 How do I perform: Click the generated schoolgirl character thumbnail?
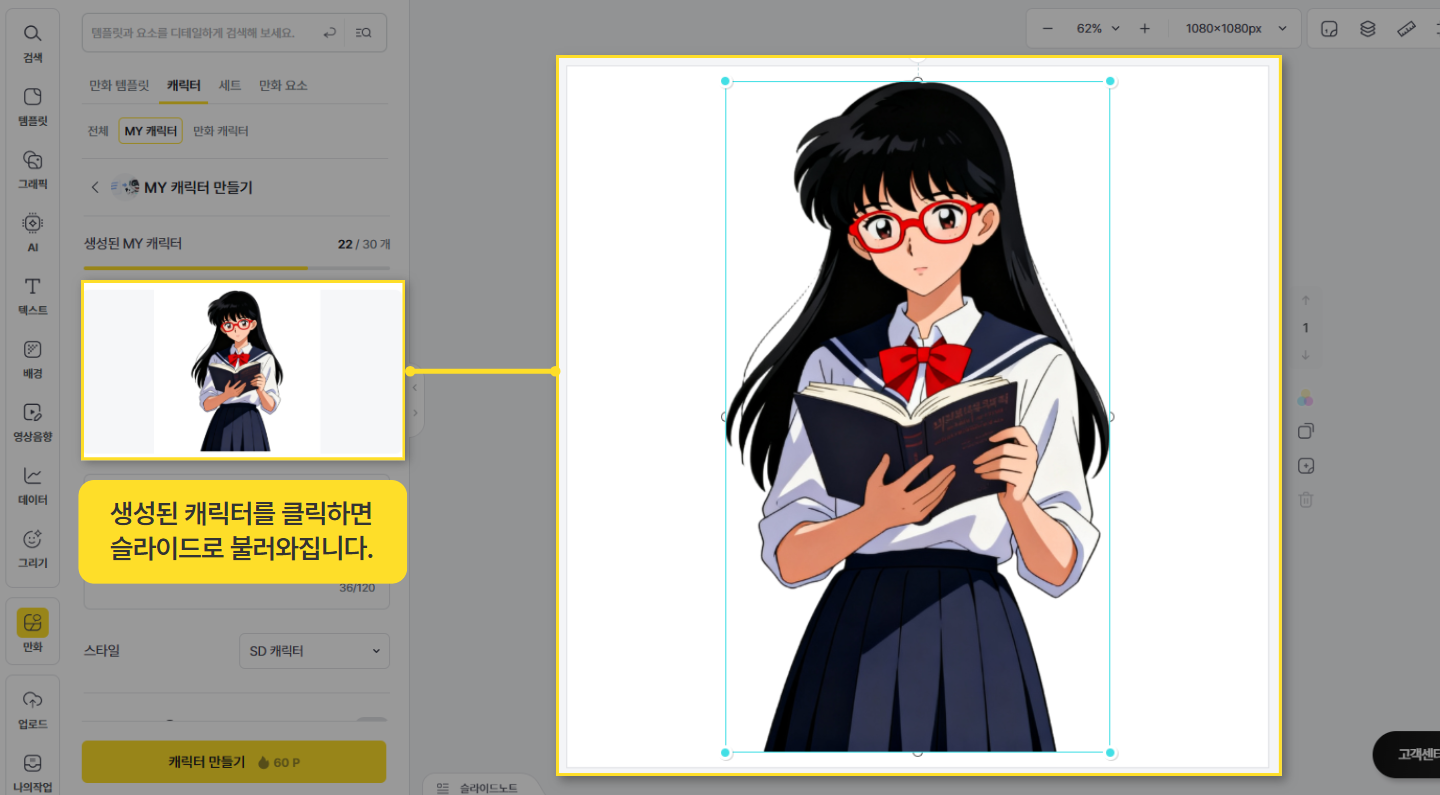(243, 370)
